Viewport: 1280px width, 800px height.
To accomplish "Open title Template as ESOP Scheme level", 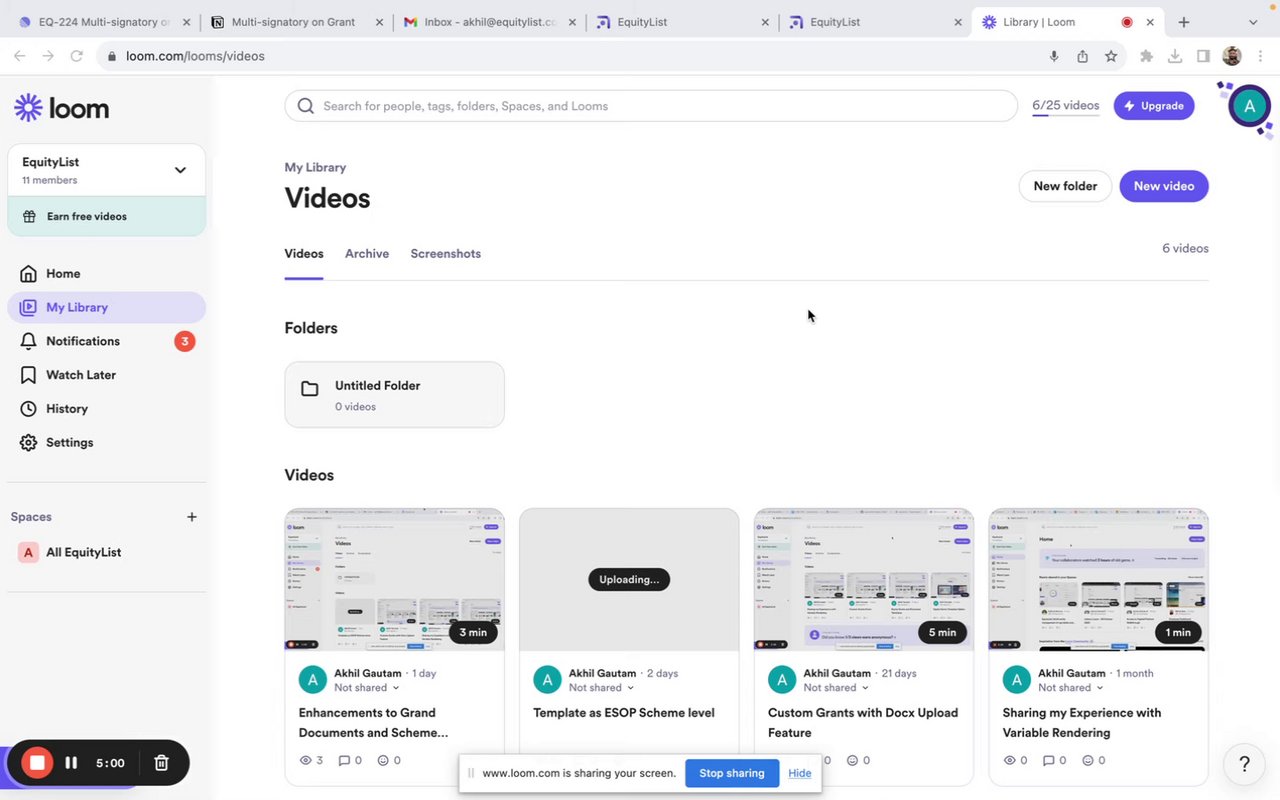I will [x=624, y=713].
